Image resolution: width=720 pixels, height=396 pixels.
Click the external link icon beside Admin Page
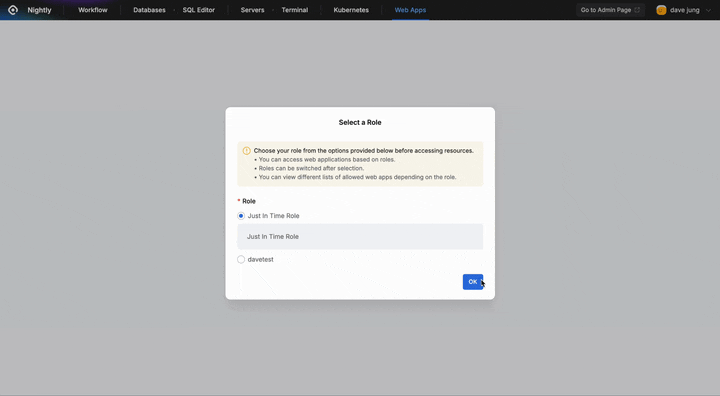pyautogui.click(x=637, y=10)
